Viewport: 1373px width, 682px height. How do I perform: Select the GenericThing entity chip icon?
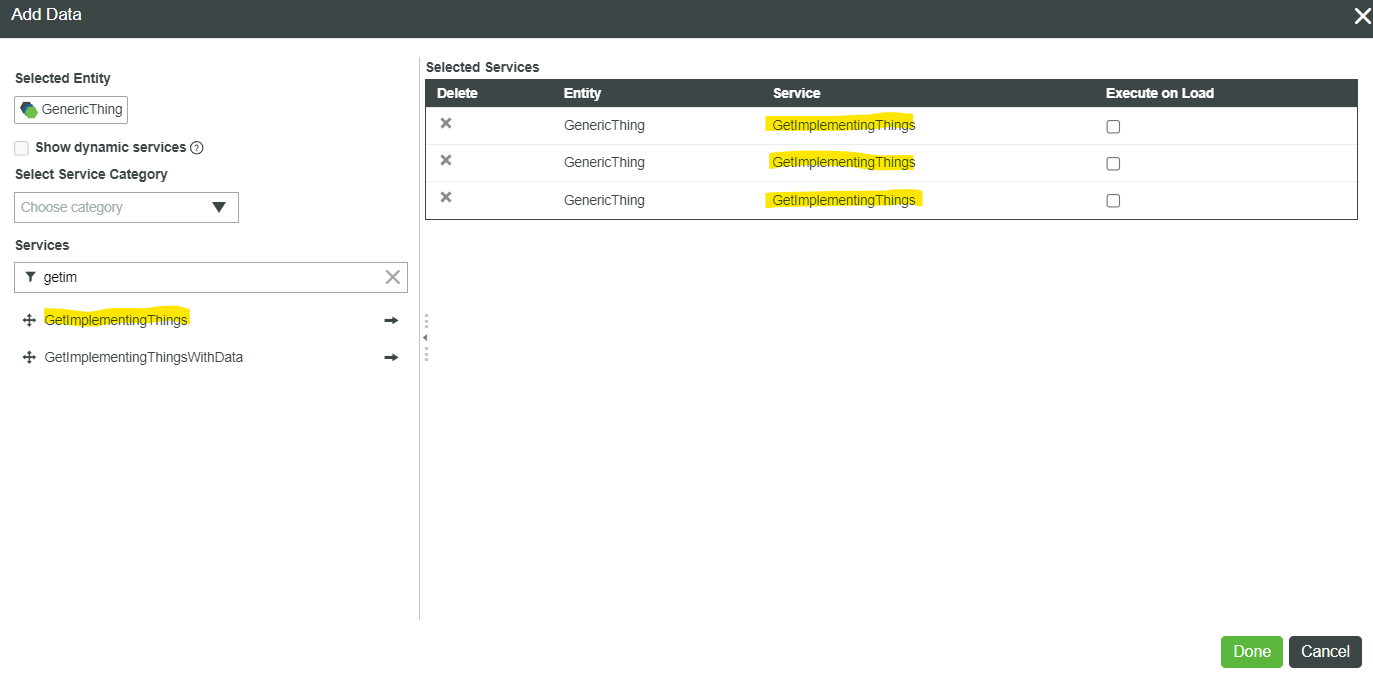pyautogui.click(x=28, y=109)
